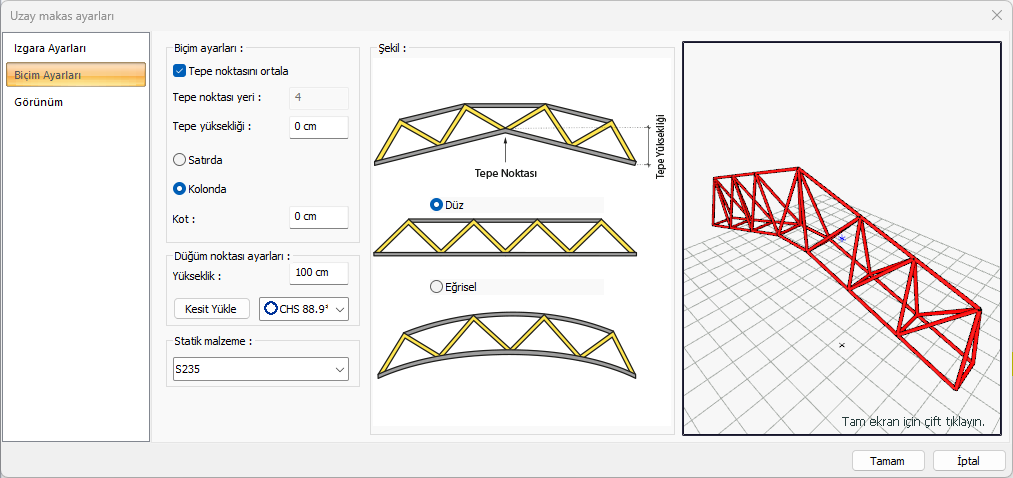Click the red 3D truss preview model

tap(842, 270)
